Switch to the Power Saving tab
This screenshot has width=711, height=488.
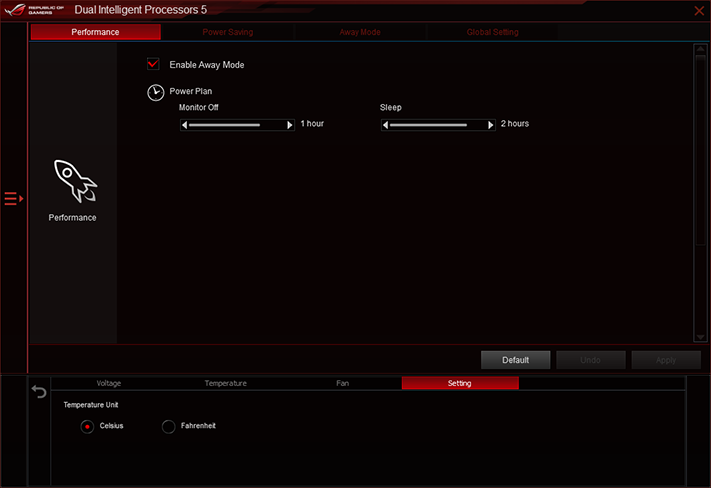[x=228, y=32]
